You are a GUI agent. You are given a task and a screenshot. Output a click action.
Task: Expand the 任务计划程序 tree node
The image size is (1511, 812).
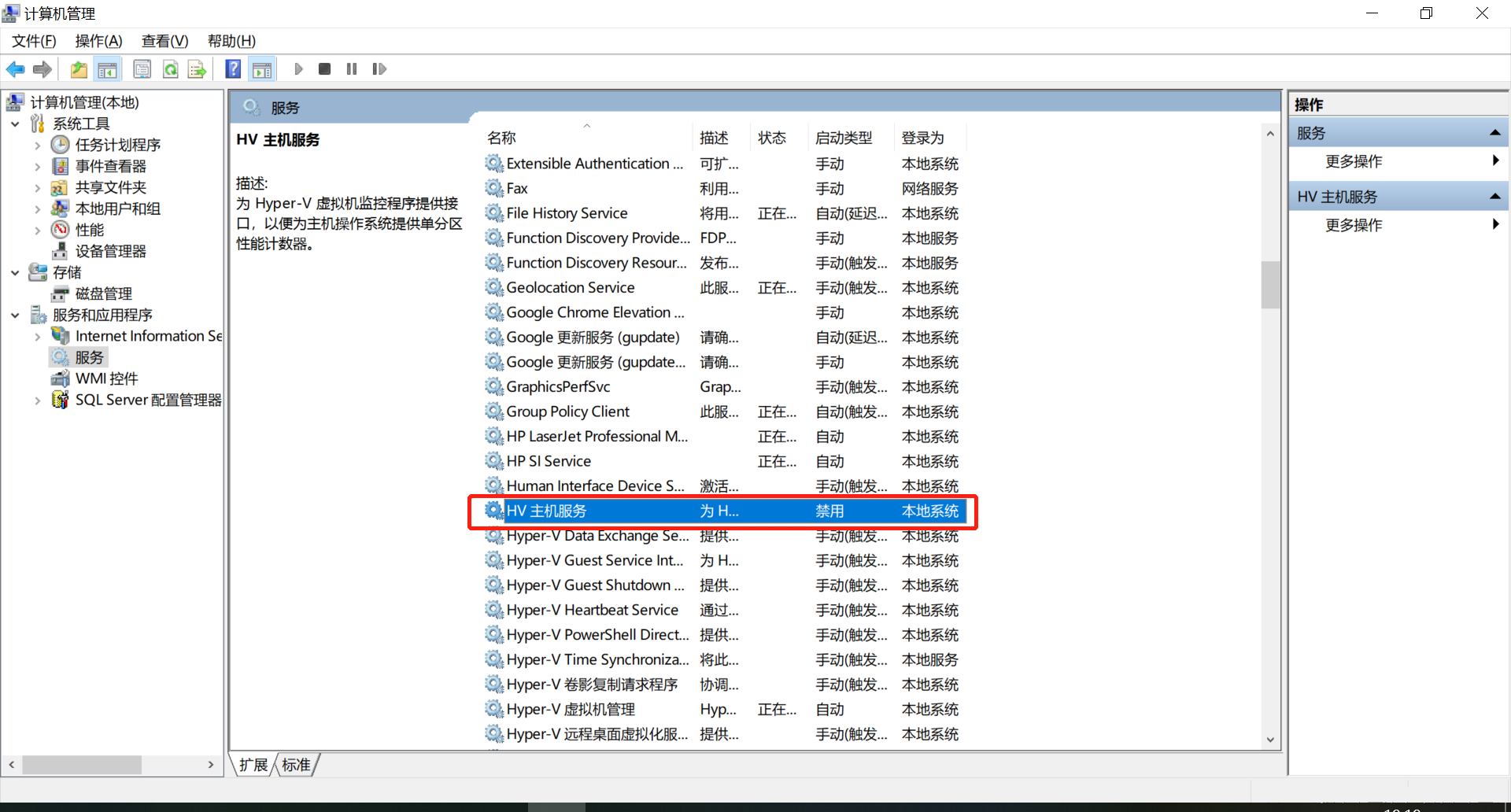click(x=37, y=145)
